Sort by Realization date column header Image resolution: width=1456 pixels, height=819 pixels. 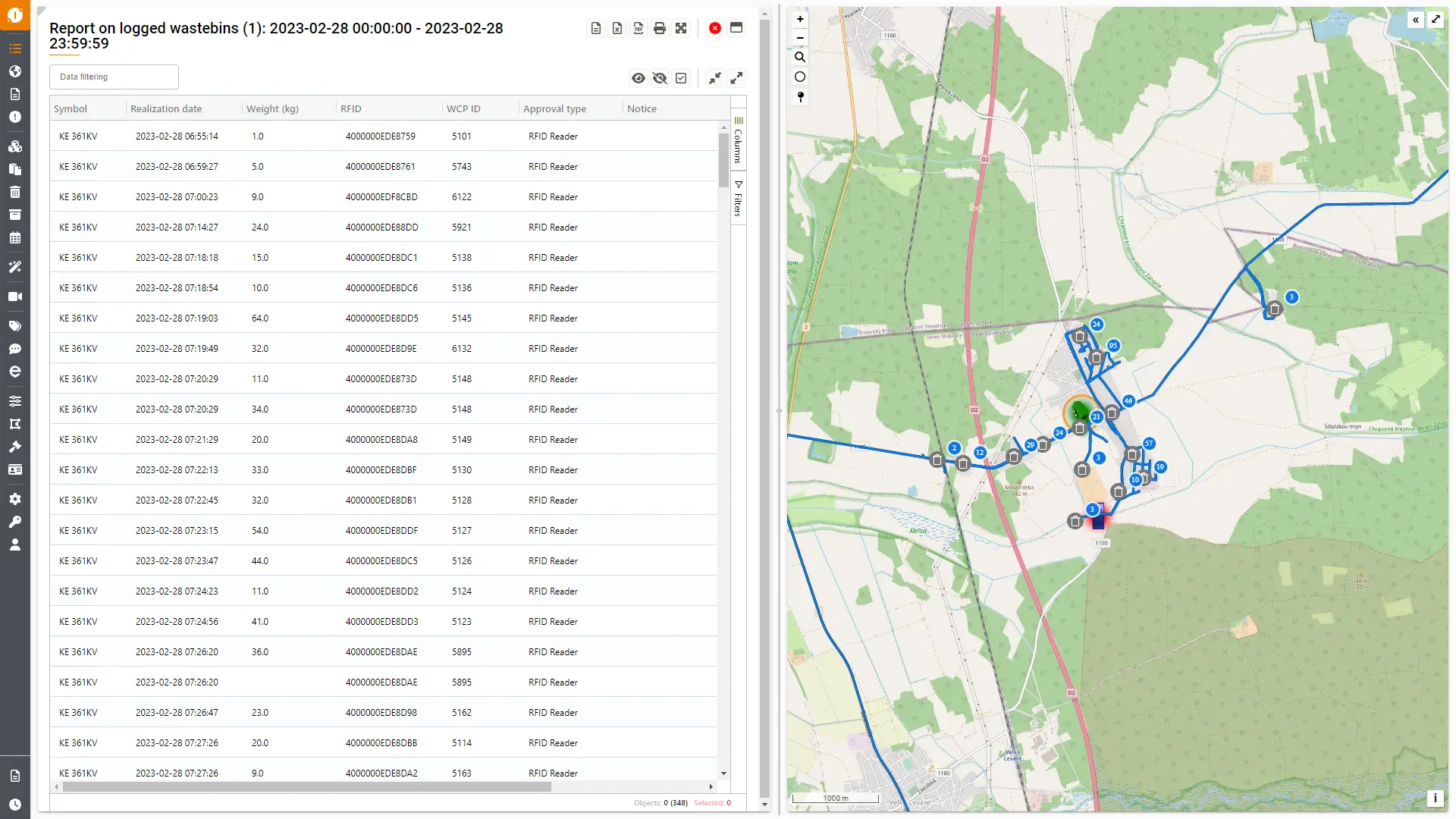click(x=166, y=108)
